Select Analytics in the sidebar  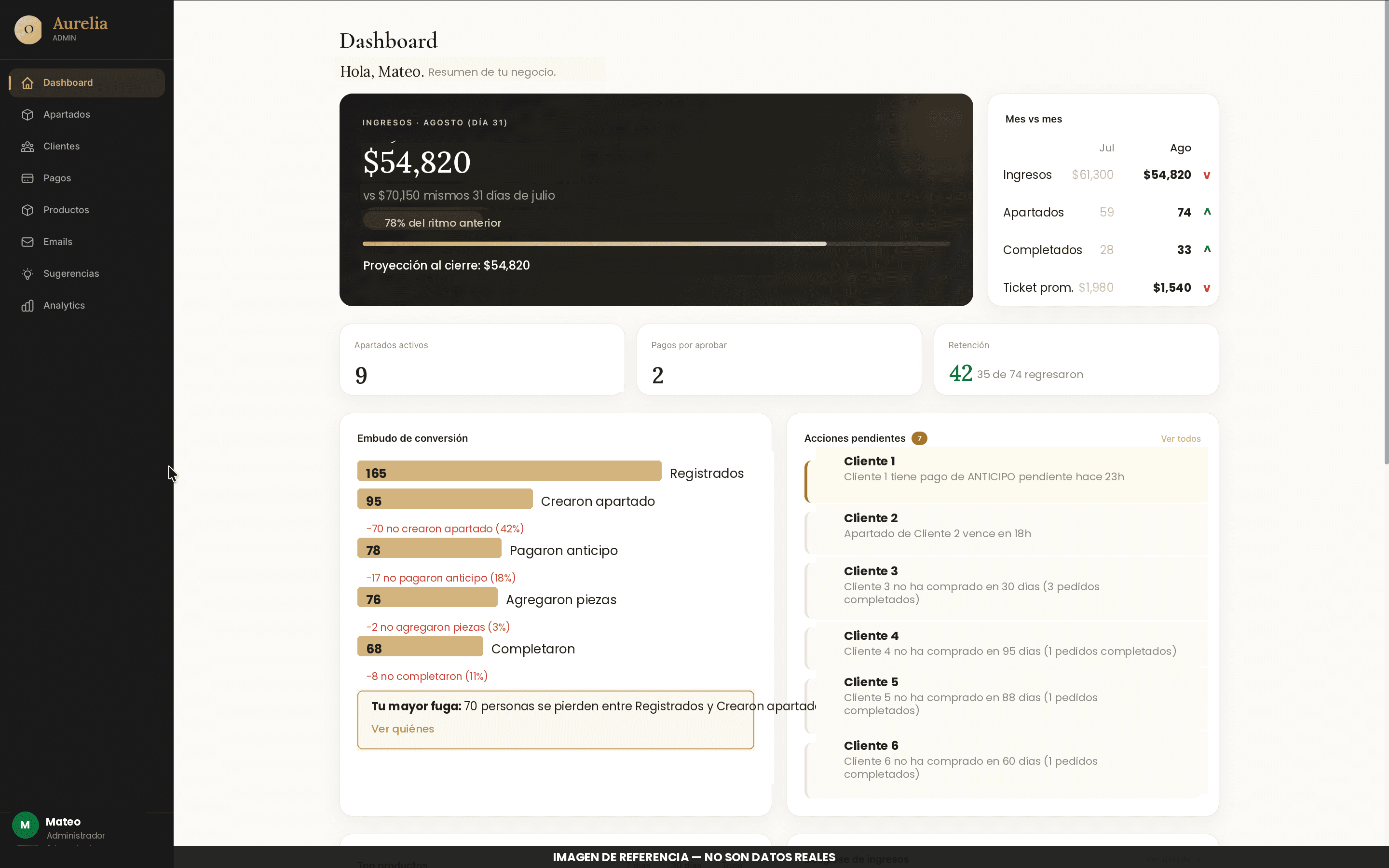(87, 305)
